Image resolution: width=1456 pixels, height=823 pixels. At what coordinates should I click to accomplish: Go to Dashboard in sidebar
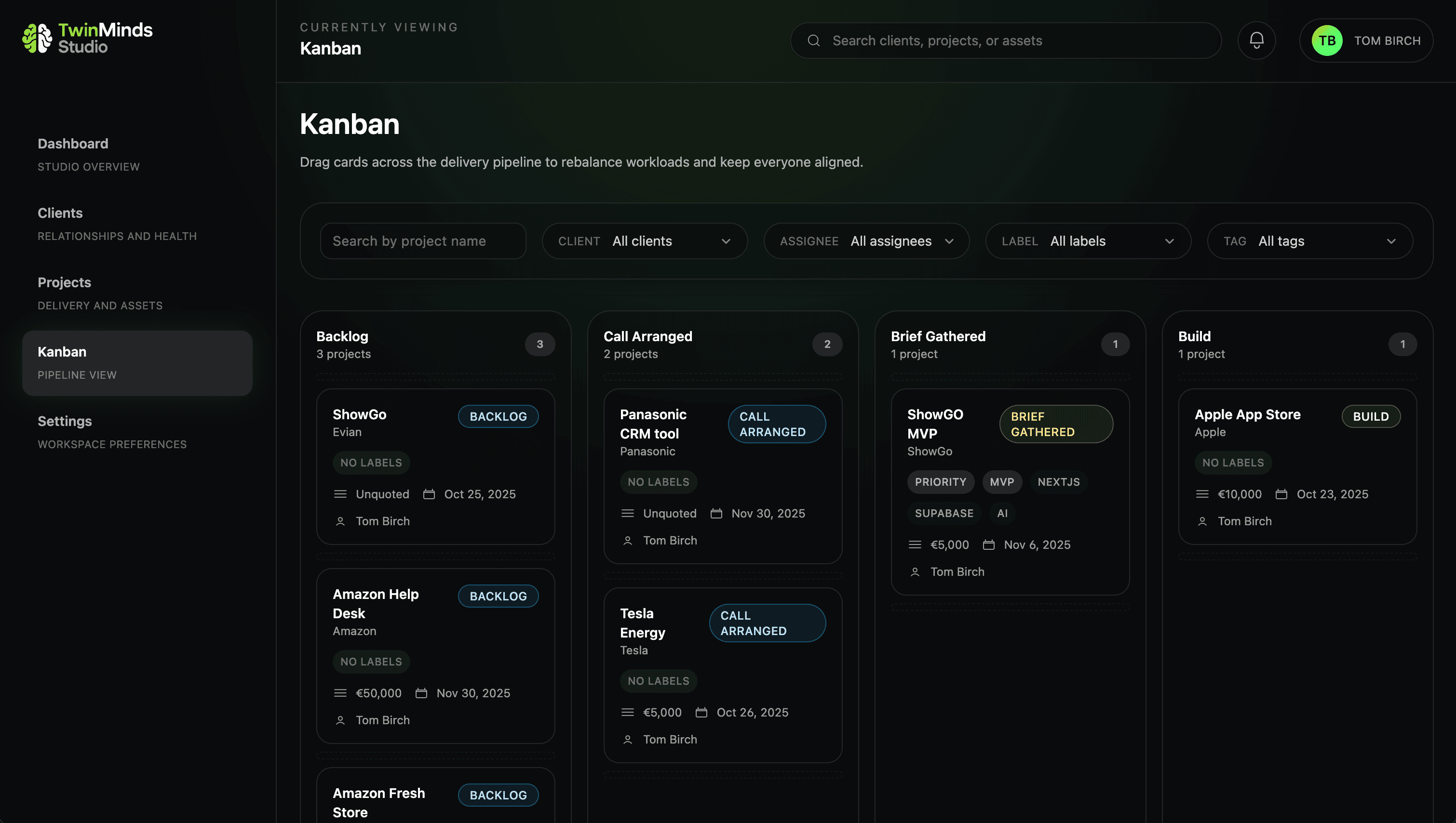click(x=73, y=144)
